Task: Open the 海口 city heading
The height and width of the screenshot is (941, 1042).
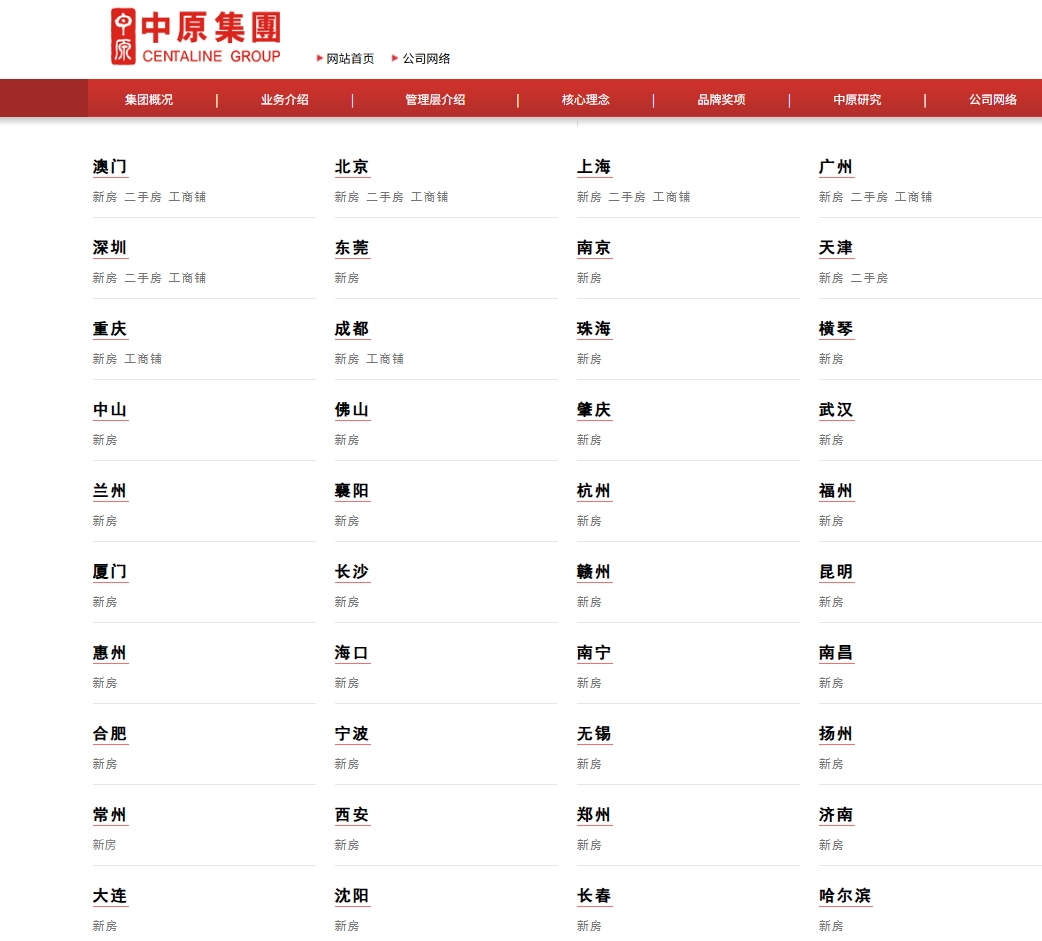Action: tap(352, 653)
